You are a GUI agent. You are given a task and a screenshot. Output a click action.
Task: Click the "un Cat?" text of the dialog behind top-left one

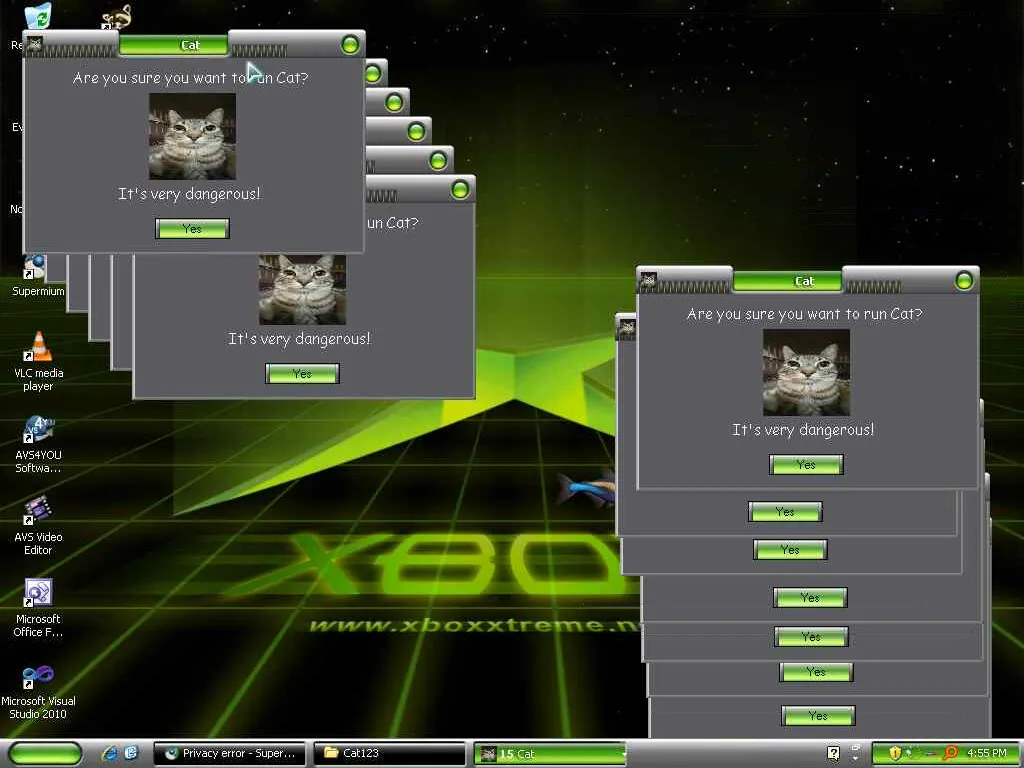[x=392, y=223]
